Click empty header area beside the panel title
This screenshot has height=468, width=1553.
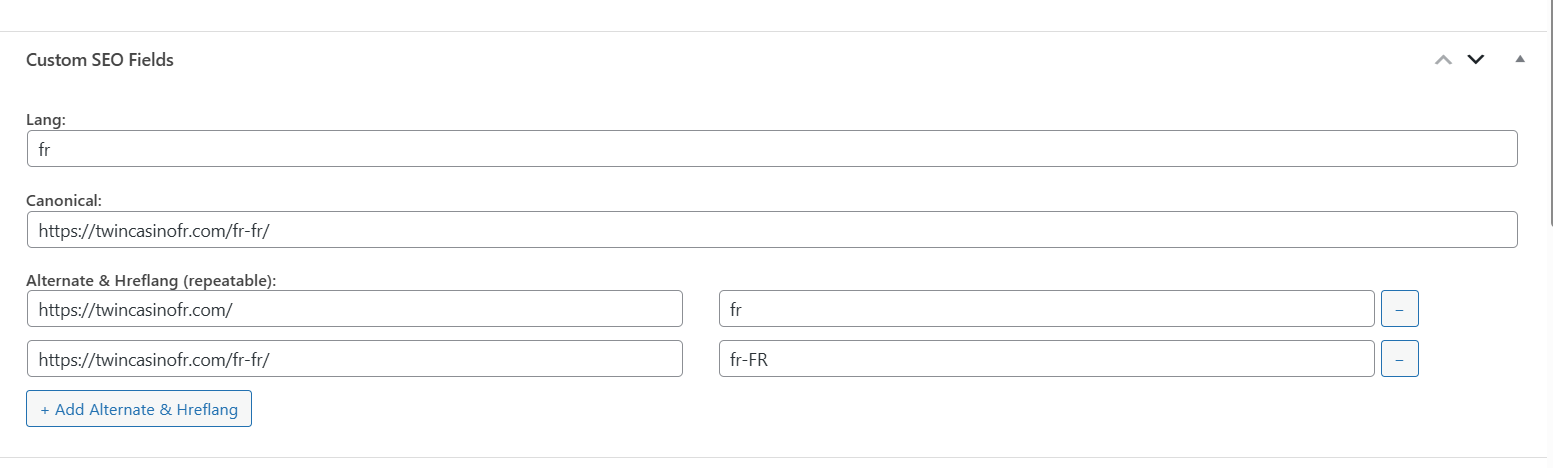point(800,60)
